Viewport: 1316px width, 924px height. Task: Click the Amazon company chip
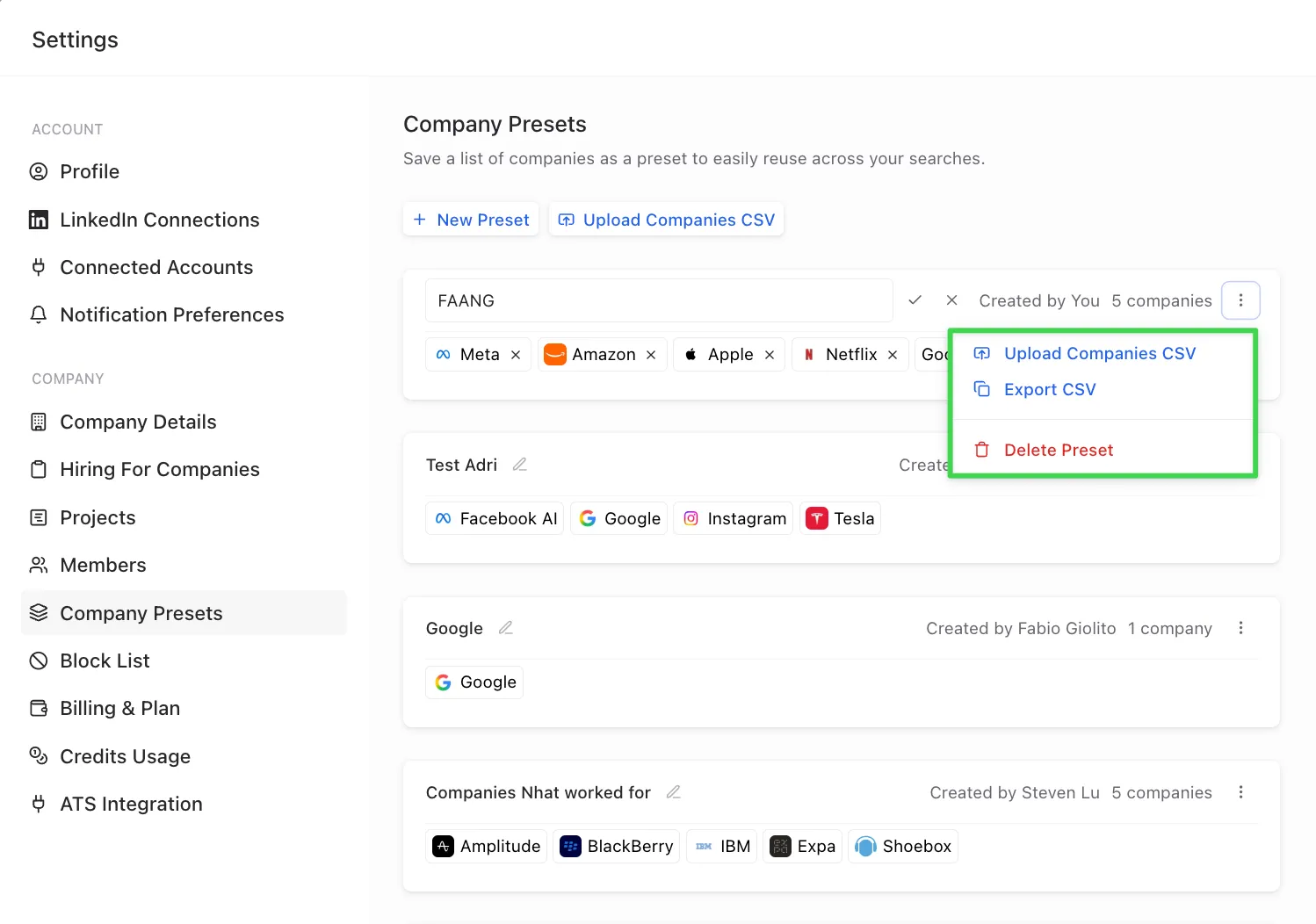click(603, 355)
